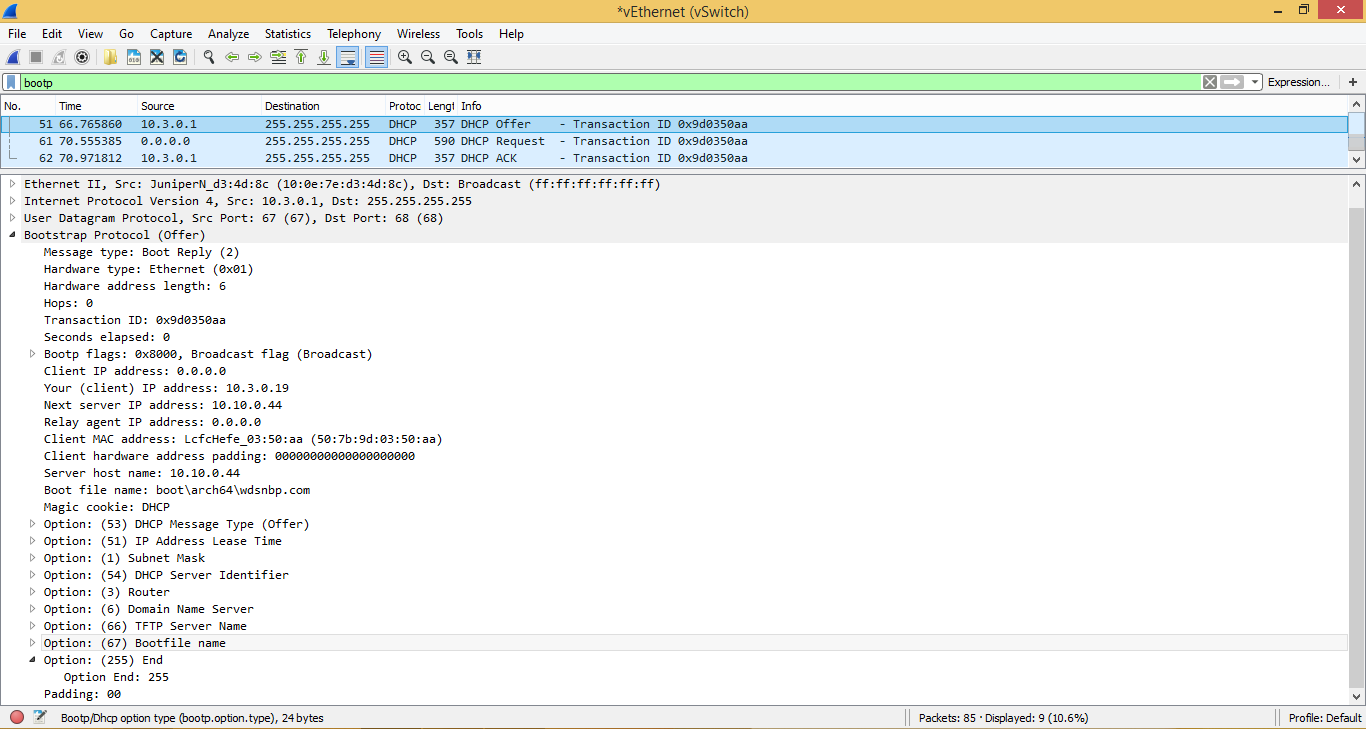
Task: Add a filter button with plus
Action: [x=1353, y=82]
